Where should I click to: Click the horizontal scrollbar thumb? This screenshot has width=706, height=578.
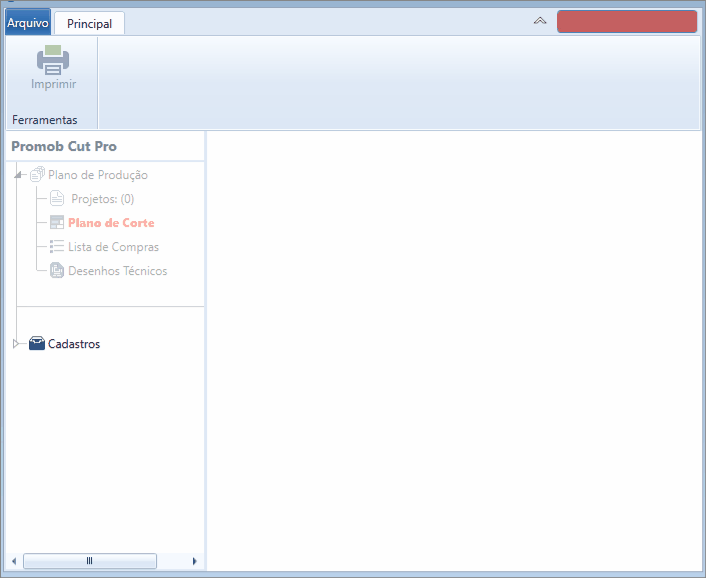point(90,561)
